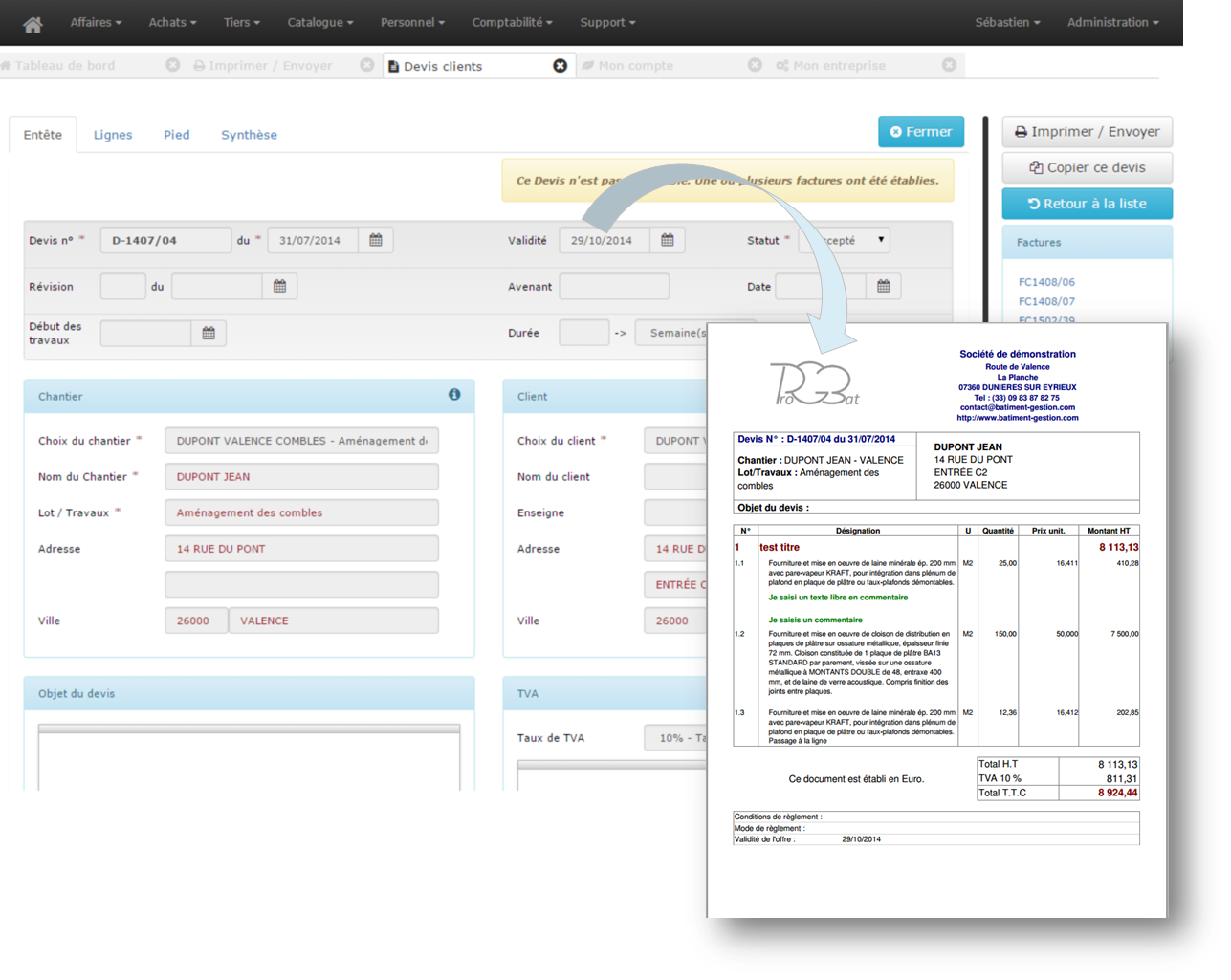Switch to the Synthèse tab
The width and height of the screenshot is (1231, 980).
[x=249, y=135]
